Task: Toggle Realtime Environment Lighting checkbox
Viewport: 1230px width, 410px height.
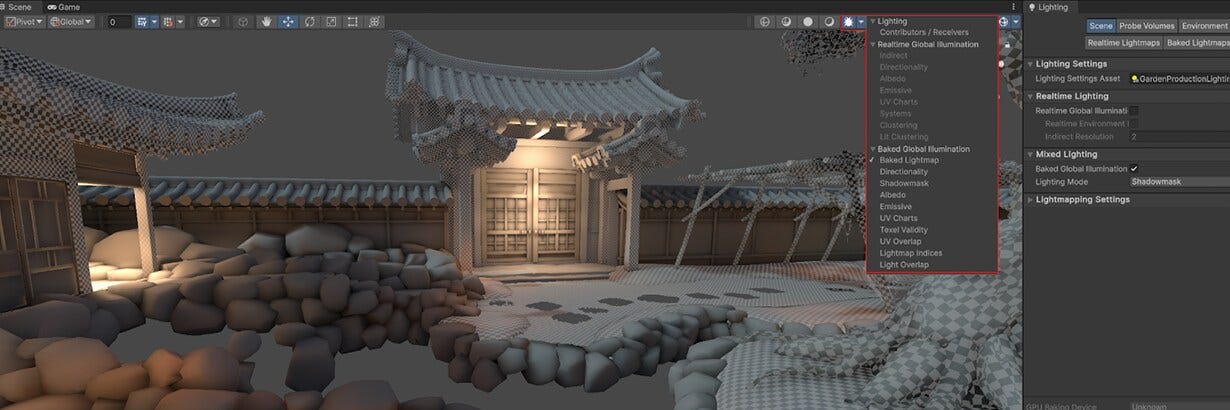Action: 1134,123
